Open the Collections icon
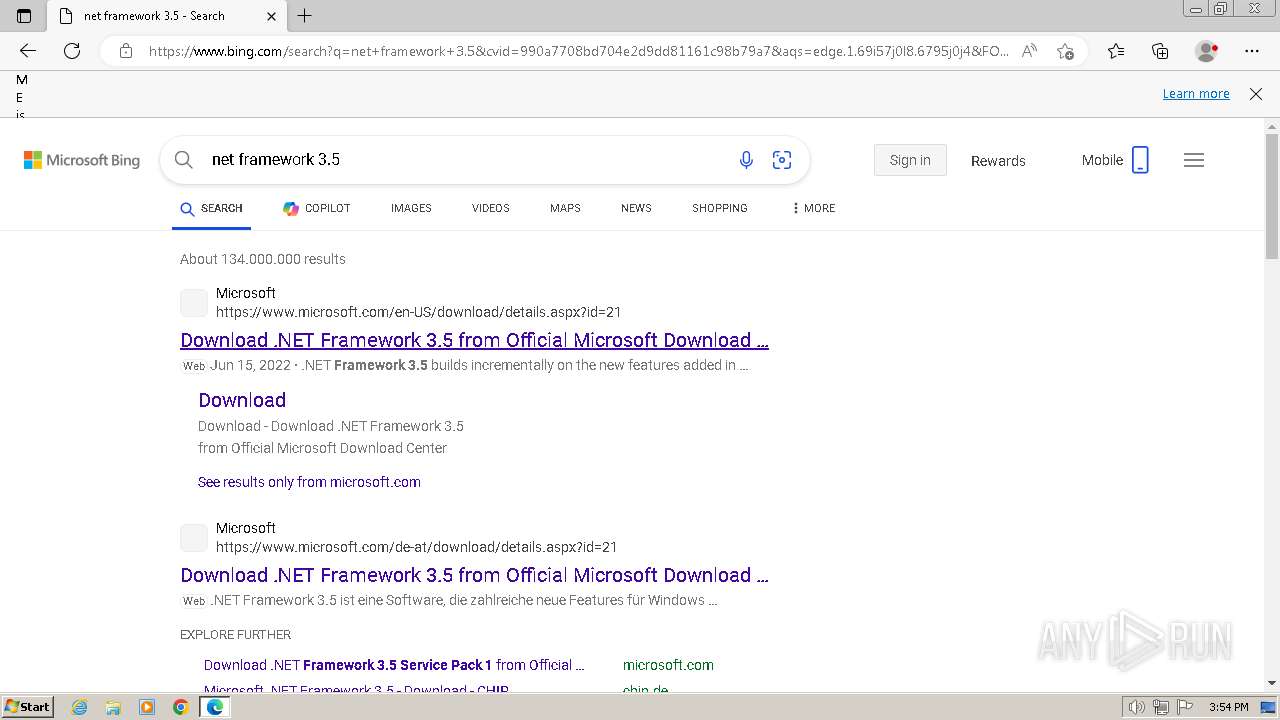Screen dimensions: 1280x720 tap(1160, 51)
